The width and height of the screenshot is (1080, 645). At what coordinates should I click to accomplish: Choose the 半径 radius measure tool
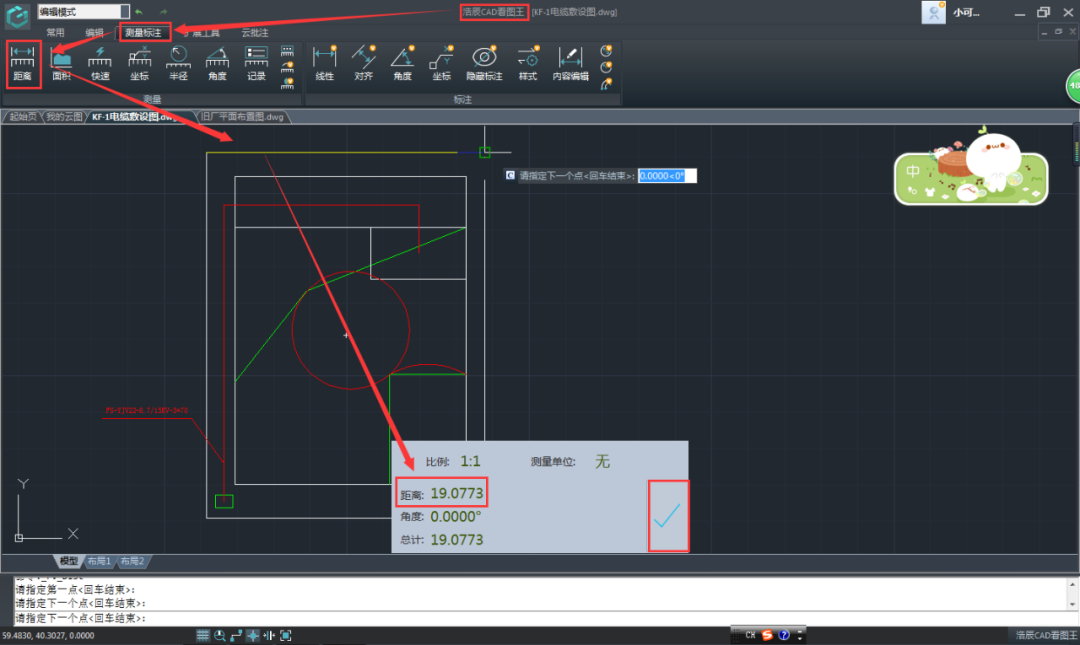178,63
